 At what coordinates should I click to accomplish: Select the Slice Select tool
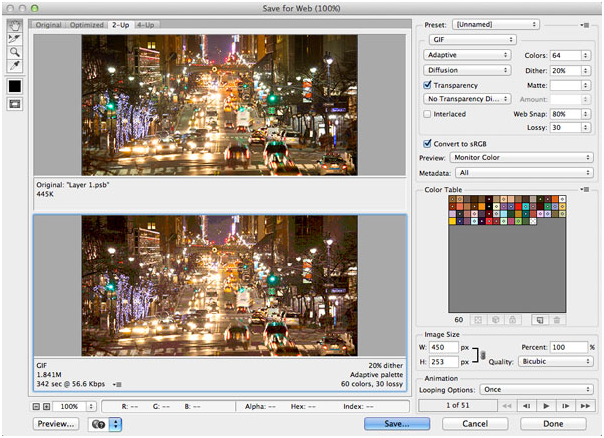(13, 37)
